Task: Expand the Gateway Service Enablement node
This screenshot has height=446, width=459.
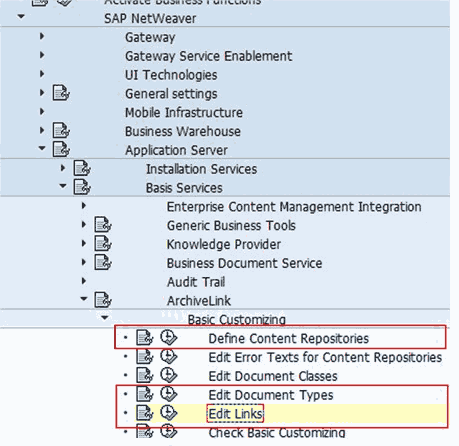Action: (42, 54)
